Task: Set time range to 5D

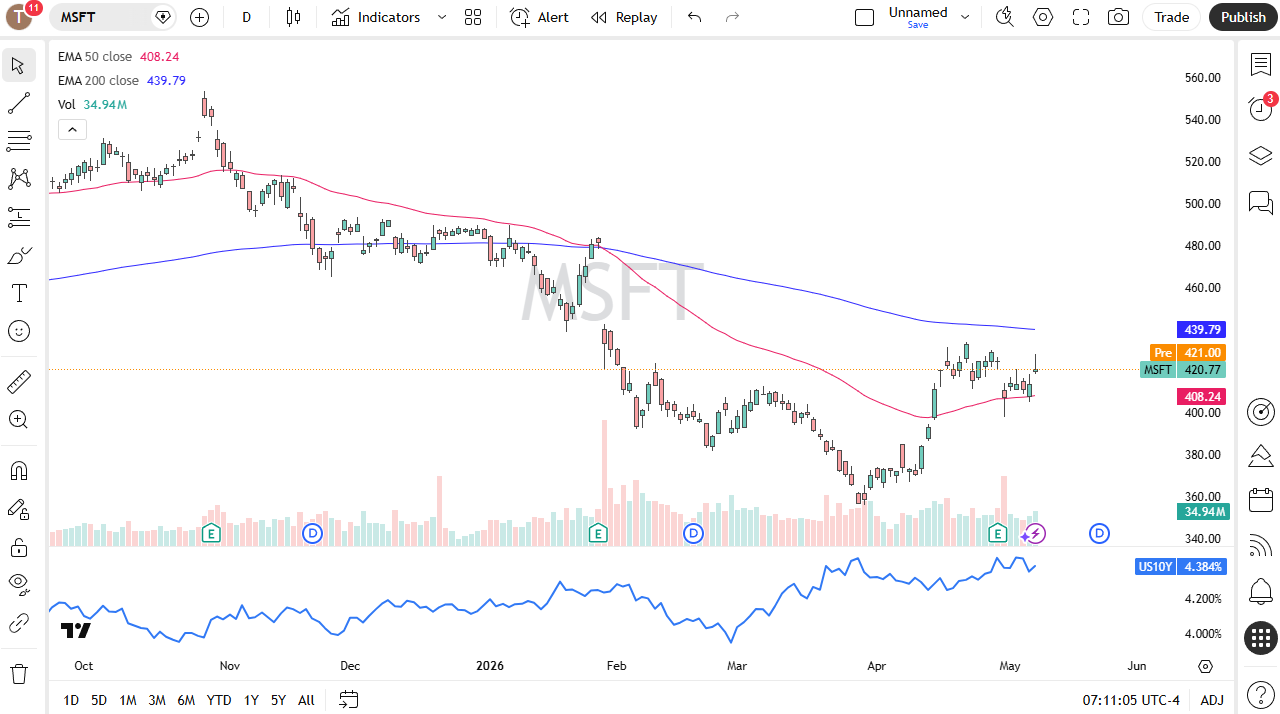Action: pyautogui.click(x=99, y=700)
